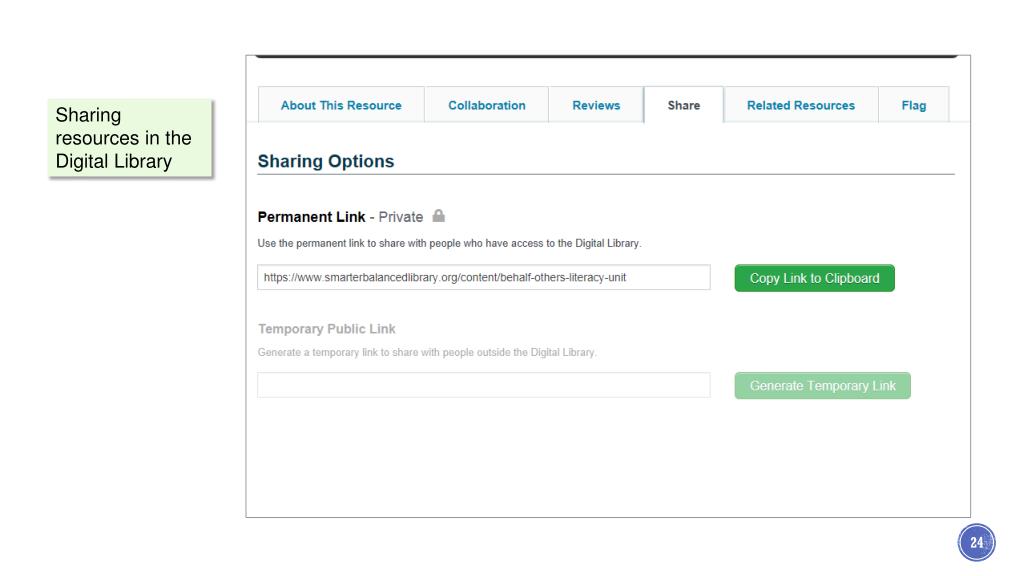Switch to the Collaboration tab
Screen dimensions: 1024x576
pos(487,105)
